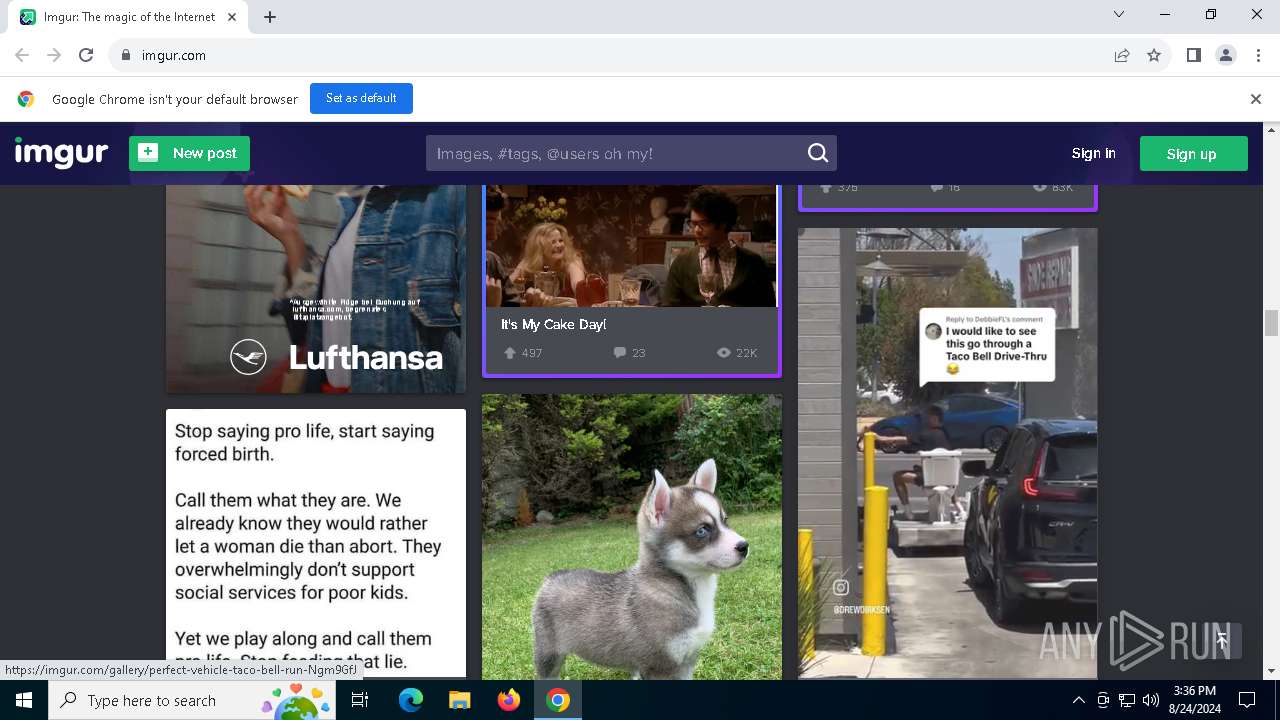Click the "It's My Cake Day!" title
This screenshot has width=1280, height=720.
(553, 324)
